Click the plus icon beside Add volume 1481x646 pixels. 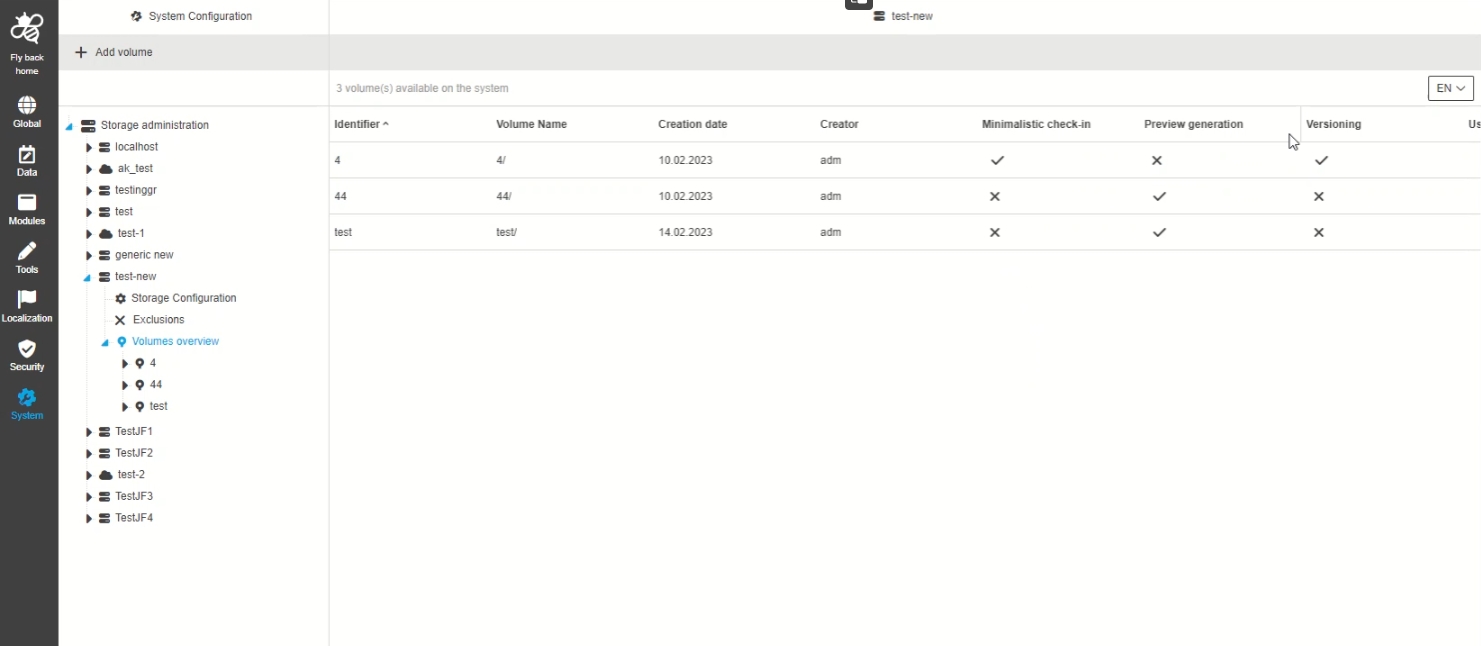tap(81, 52)
